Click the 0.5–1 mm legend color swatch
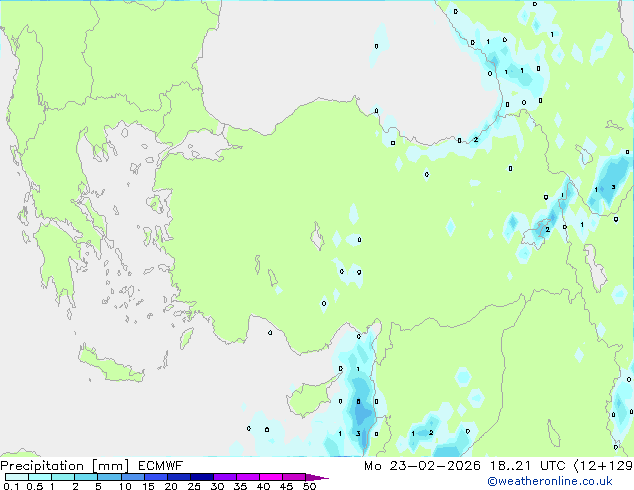 [x=40, y=477]
